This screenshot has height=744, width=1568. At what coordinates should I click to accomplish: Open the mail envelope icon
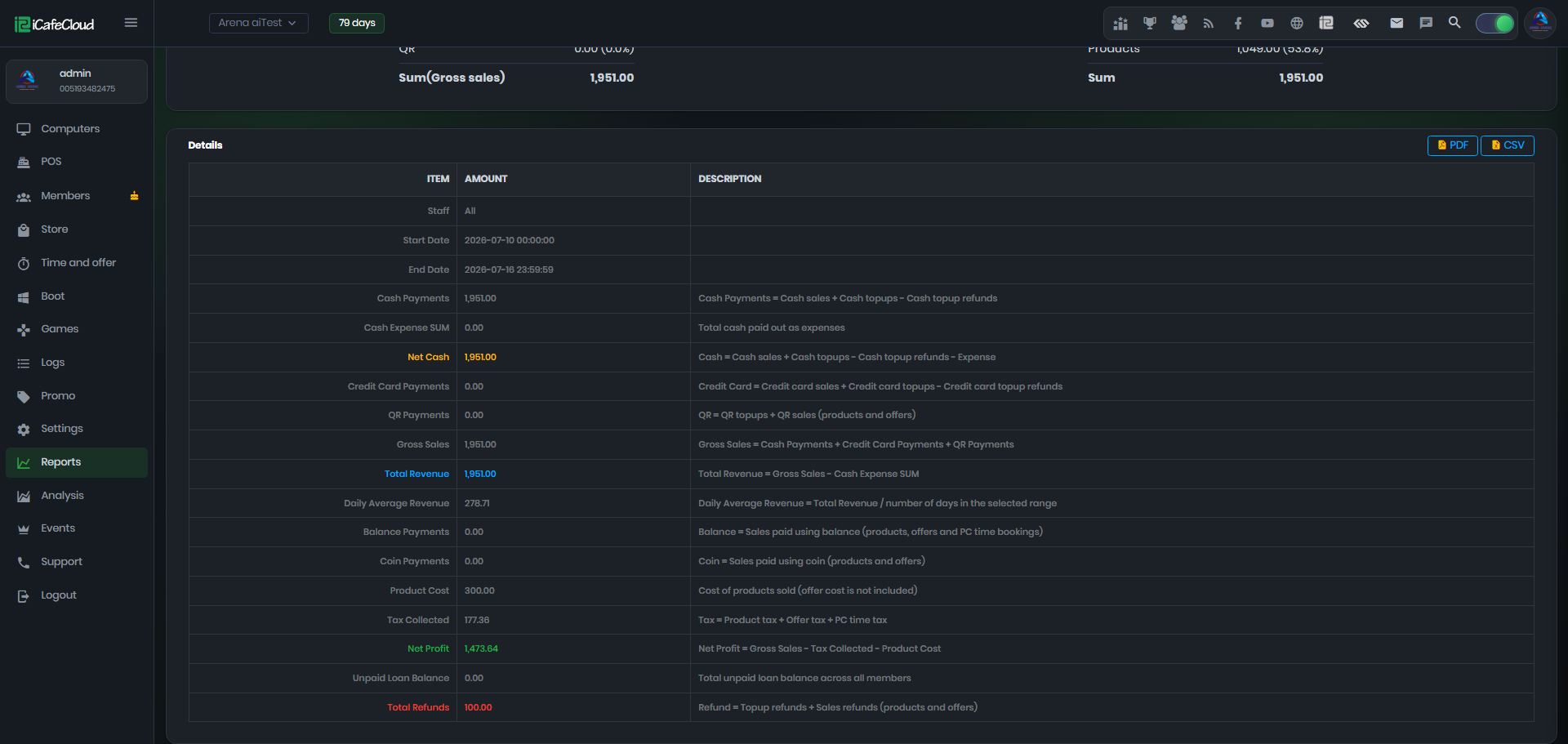tap(1396, 23)
